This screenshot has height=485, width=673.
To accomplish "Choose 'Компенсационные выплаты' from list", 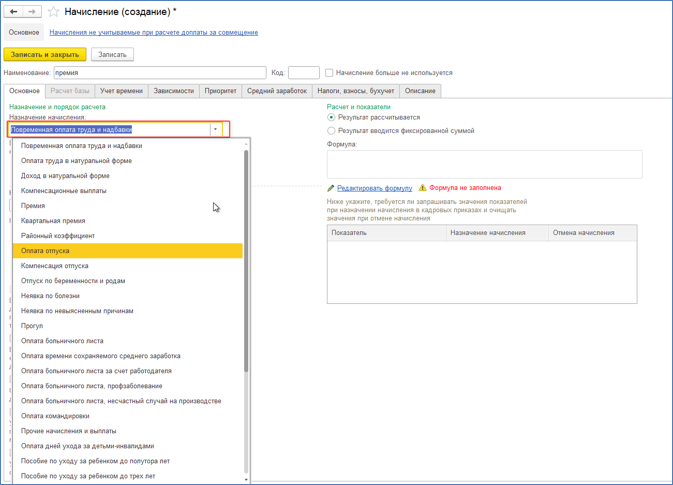I will (x=128, y=191).
